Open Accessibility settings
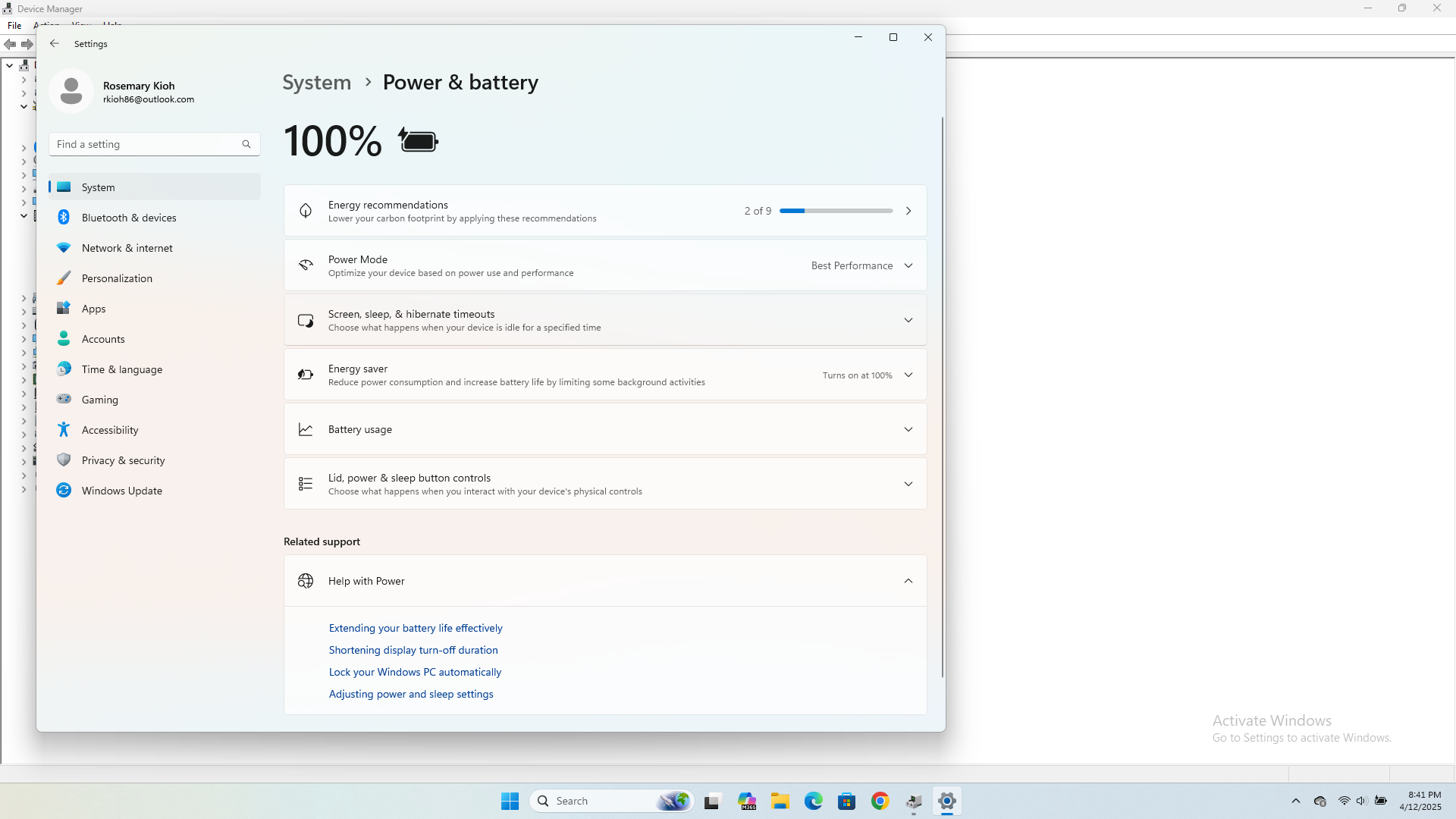Screen dimensions: 1456x819 (x=155, y=430)
